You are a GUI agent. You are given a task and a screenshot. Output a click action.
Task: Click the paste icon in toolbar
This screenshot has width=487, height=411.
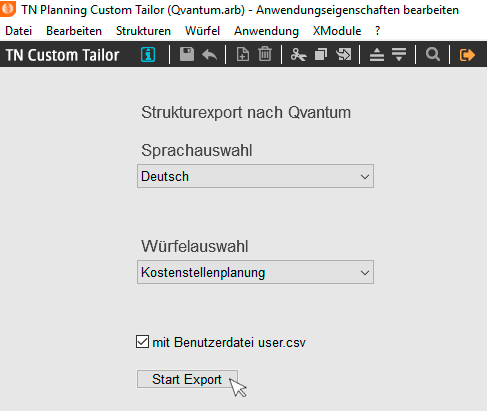(x=344, y=54)
